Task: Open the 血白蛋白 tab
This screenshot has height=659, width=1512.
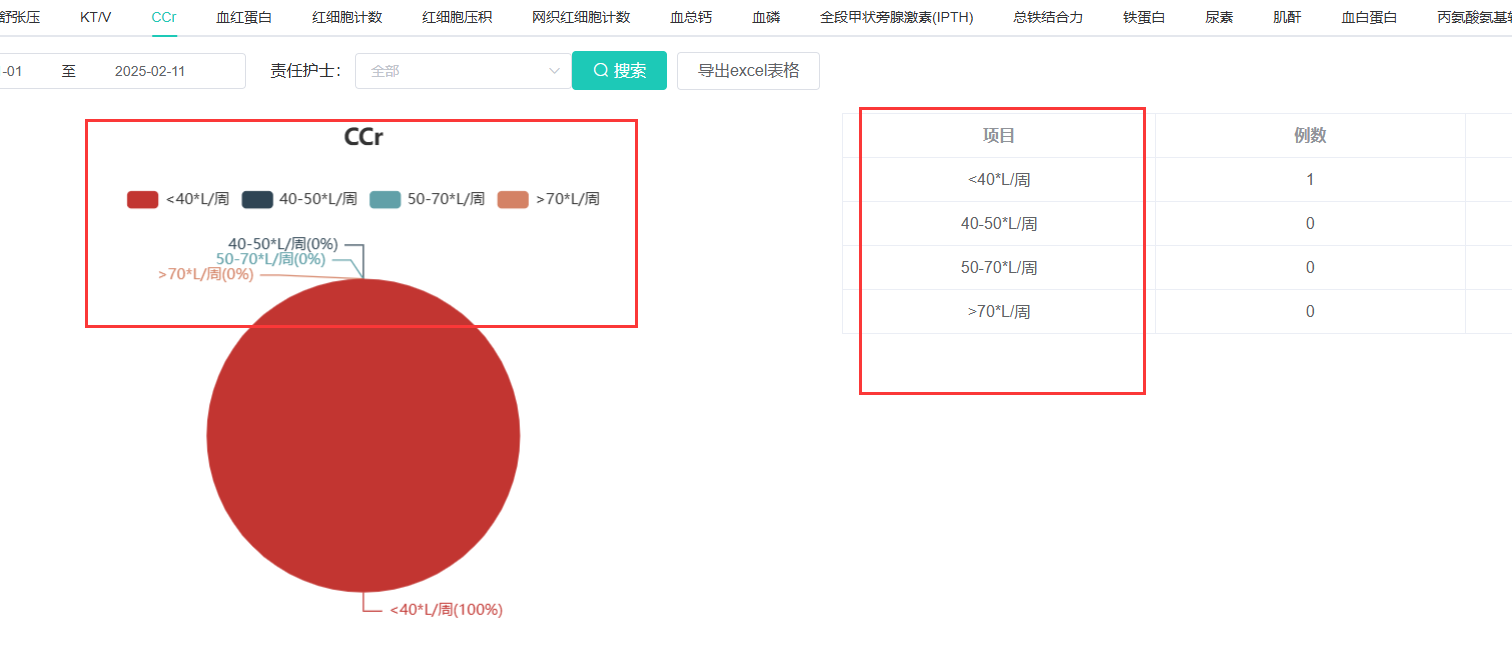Action: click(1369, 17)
